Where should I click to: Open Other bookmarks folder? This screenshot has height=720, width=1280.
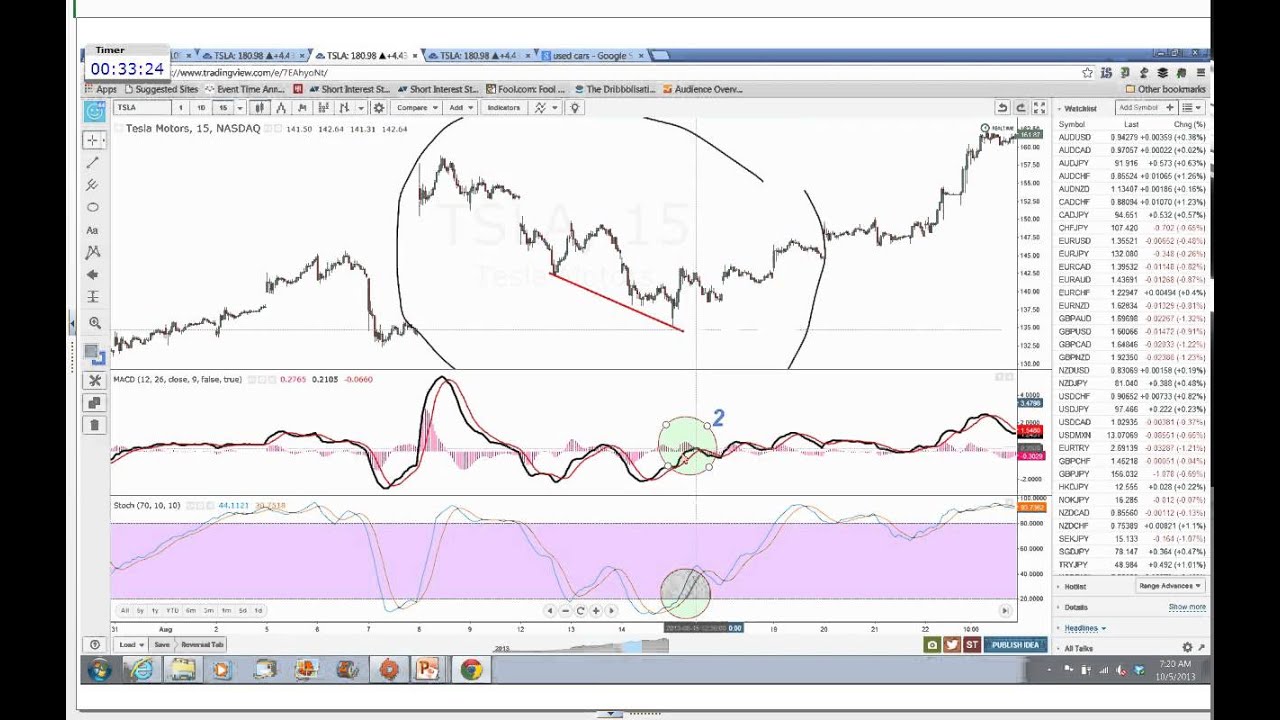click(x=1165, y=89)
